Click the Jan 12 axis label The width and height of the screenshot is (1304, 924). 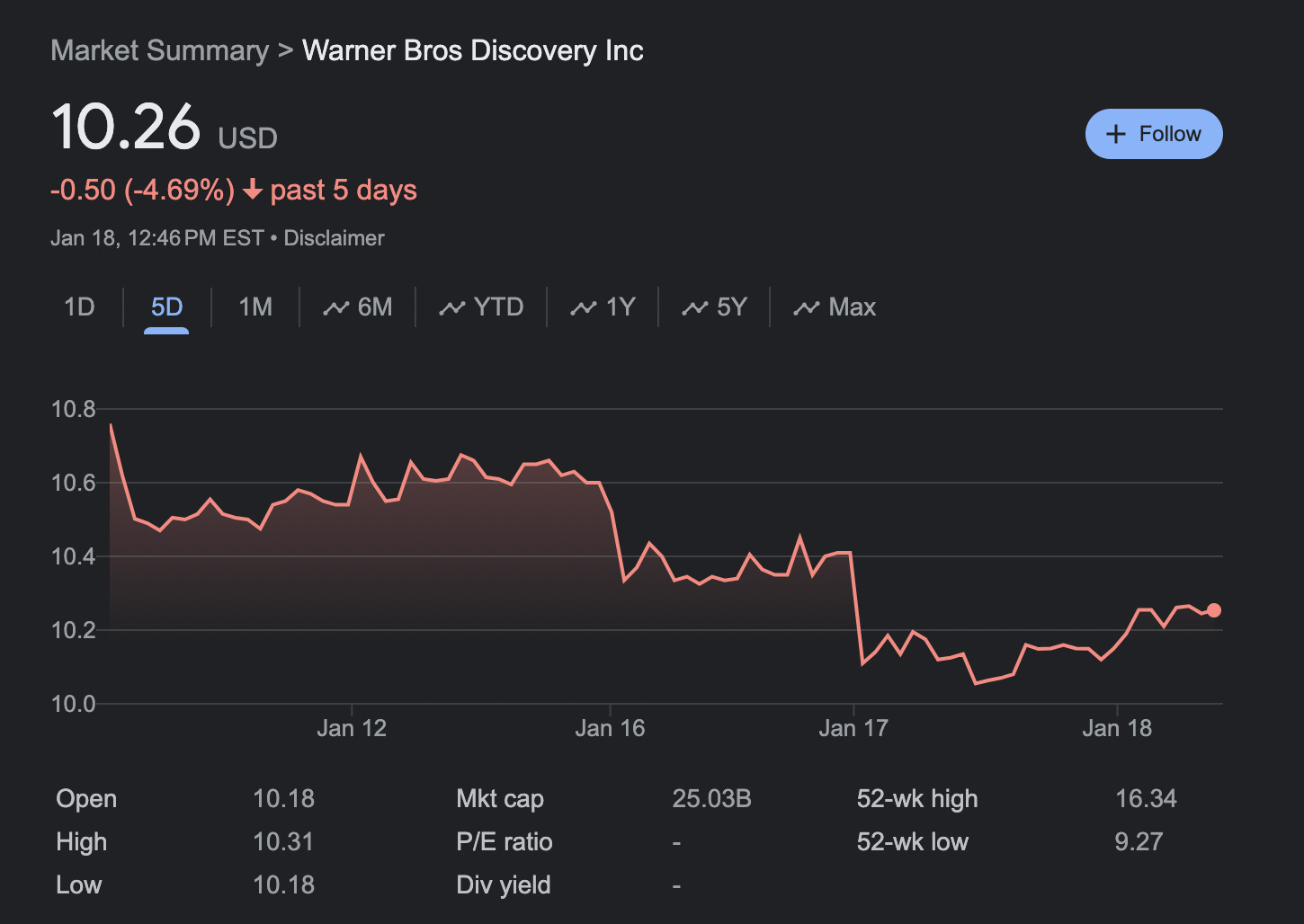(352, 728)
